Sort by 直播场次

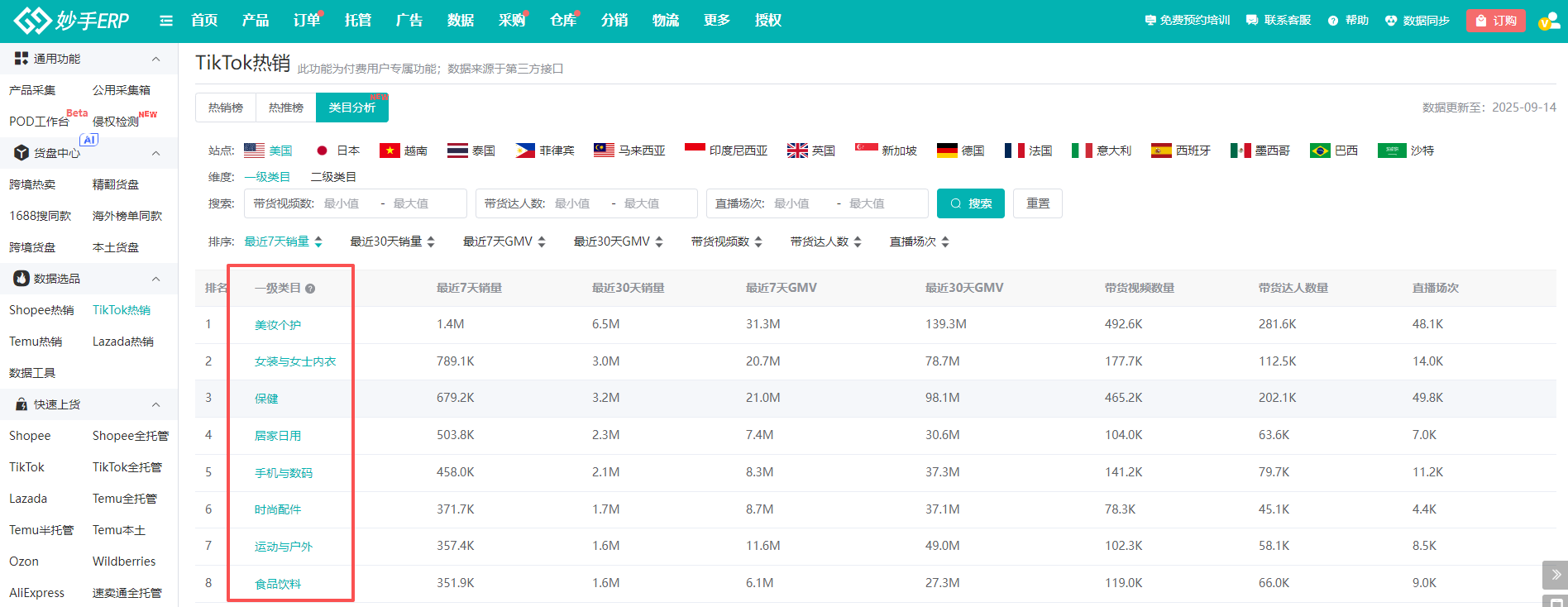click(x=920, y=241)
